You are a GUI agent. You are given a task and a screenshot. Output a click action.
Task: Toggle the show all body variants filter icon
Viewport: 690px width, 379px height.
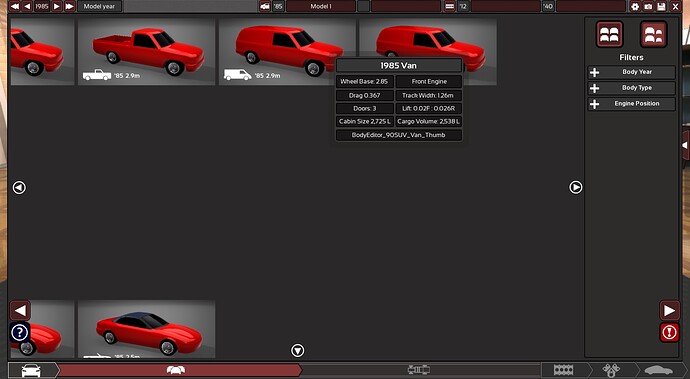tap(609, 34)
